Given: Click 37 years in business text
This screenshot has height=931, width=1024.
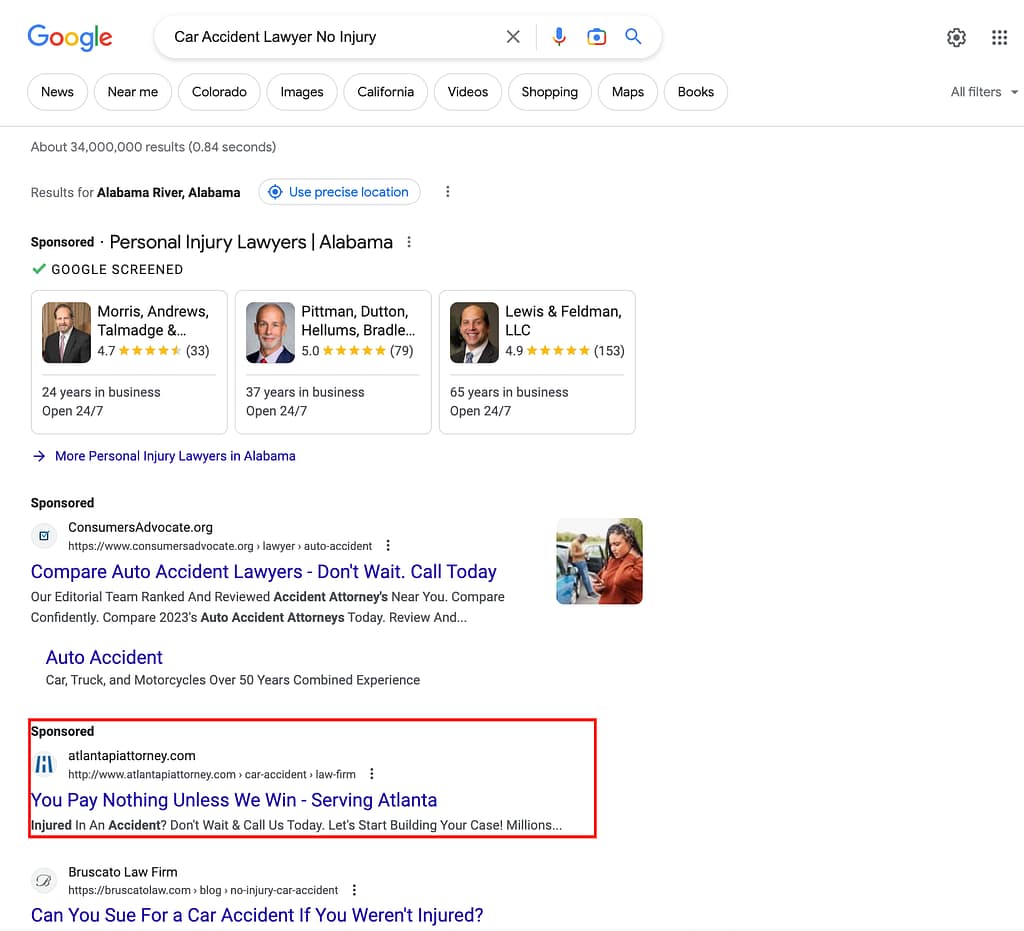Looking at the screenshot, I should tap(305, 392).
